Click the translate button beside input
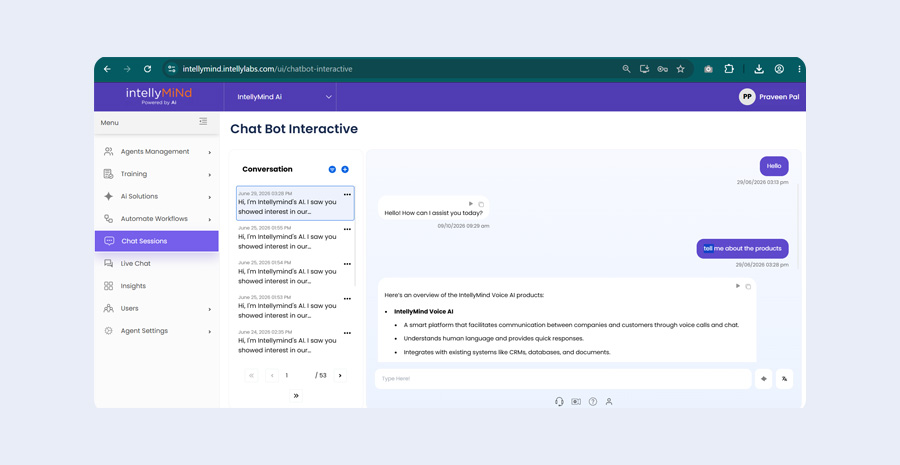 pos(784,379)
